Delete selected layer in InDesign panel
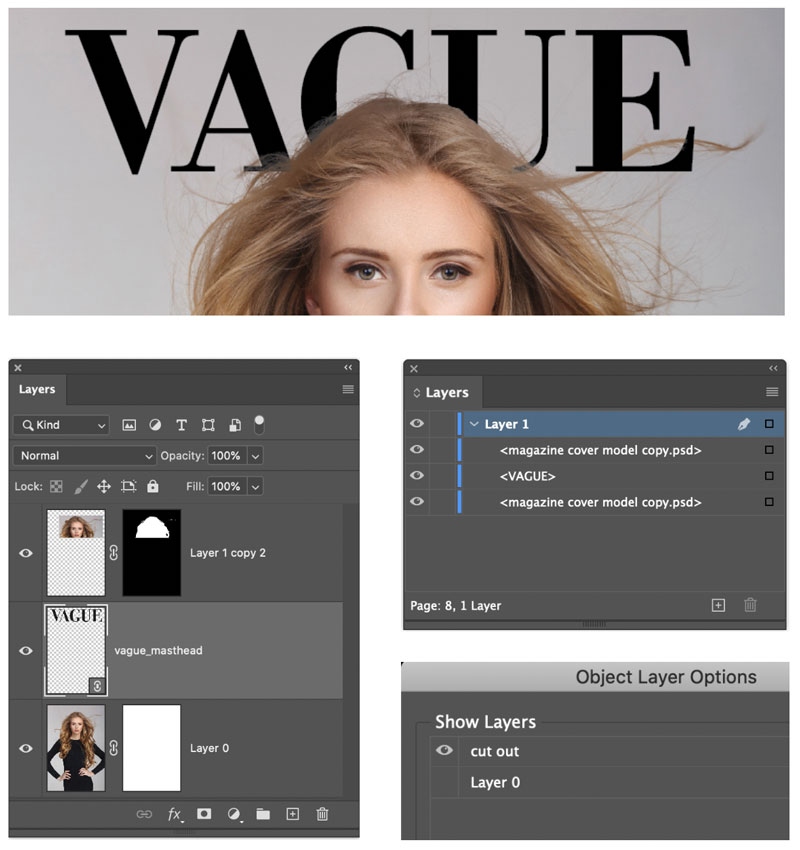The width and height of the screenshot is (800, 850). click(750, 605)
